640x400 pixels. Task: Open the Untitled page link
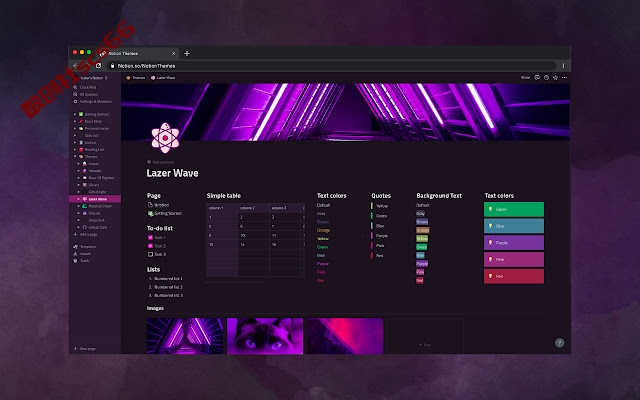click(x=161, y=205)
